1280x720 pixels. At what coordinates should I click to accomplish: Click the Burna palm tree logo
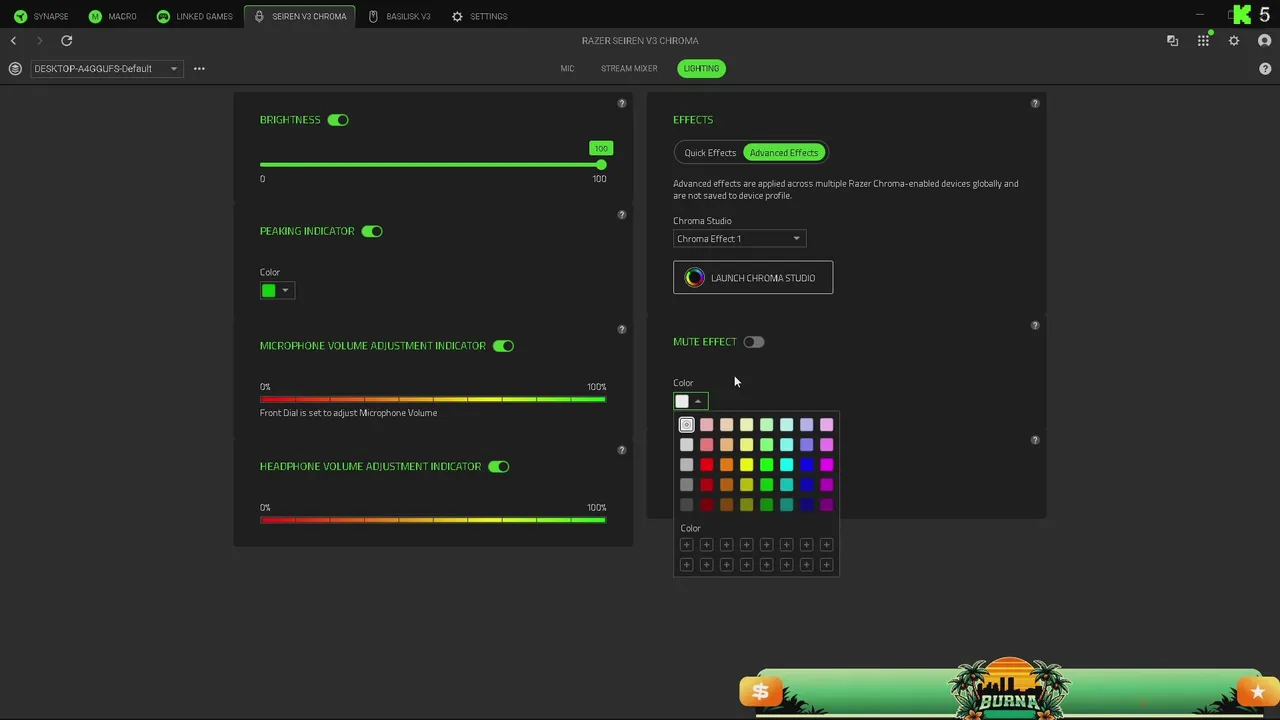(x=1010, y=689)
